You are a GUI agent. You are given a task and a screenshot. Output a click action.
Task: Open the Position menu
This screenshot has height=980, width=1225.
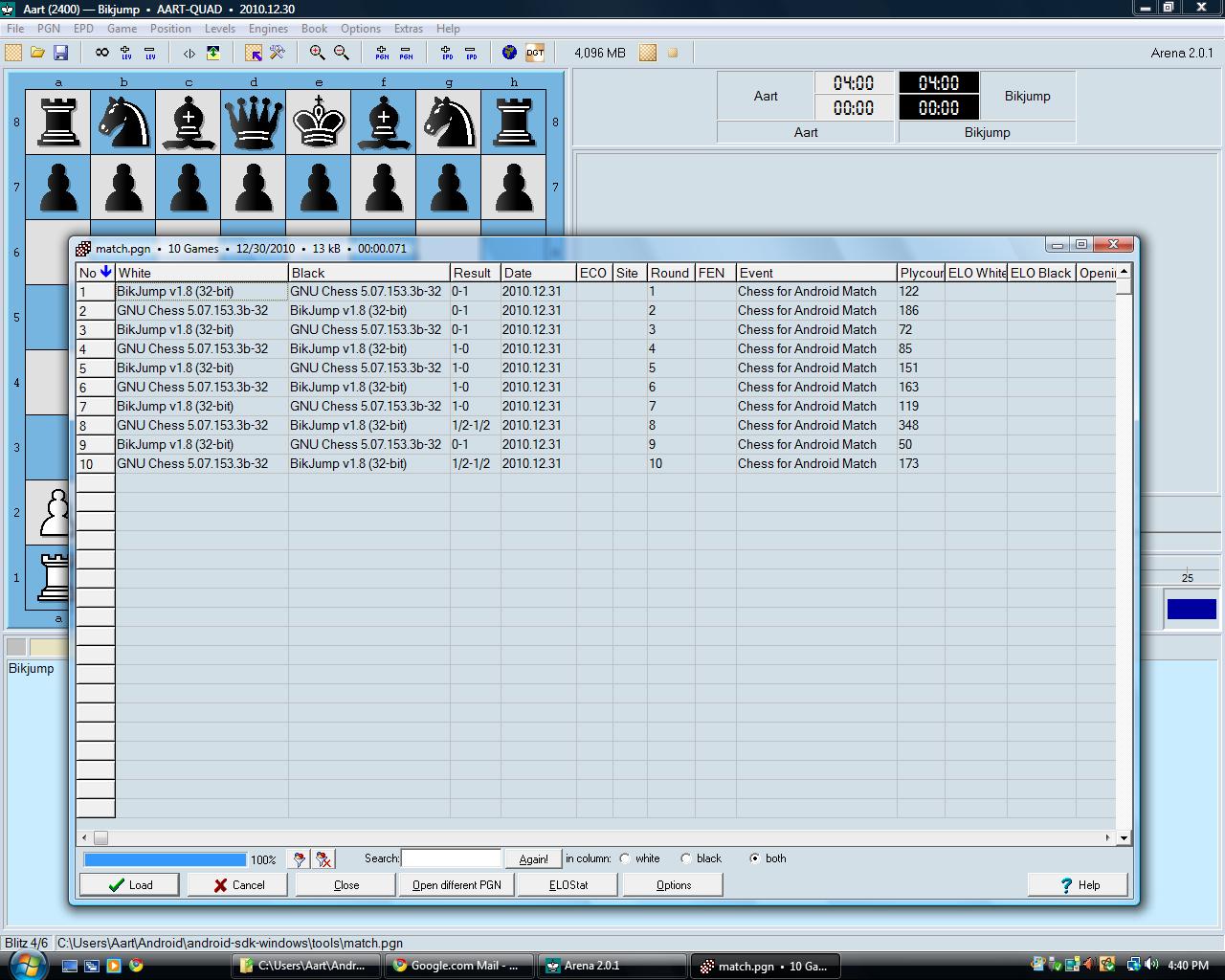point(170,28)
